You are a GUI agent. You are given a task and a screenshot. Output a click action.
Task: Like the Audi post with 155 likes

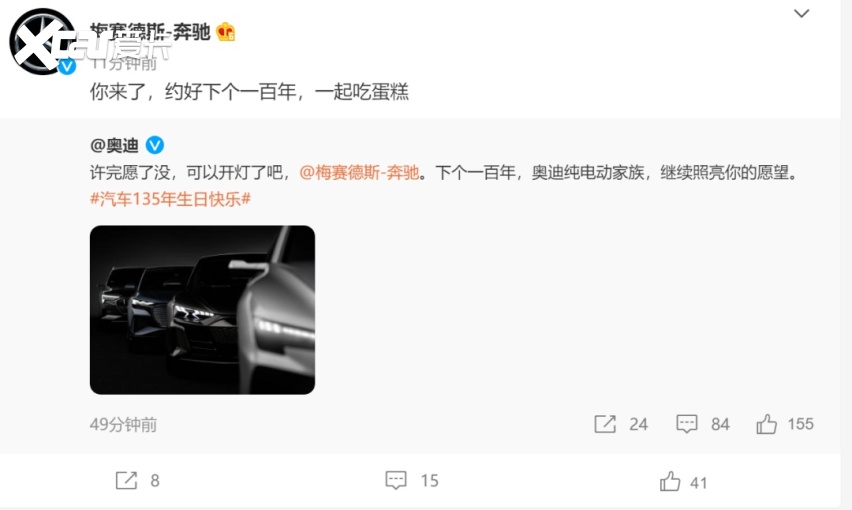click(766, 424)
